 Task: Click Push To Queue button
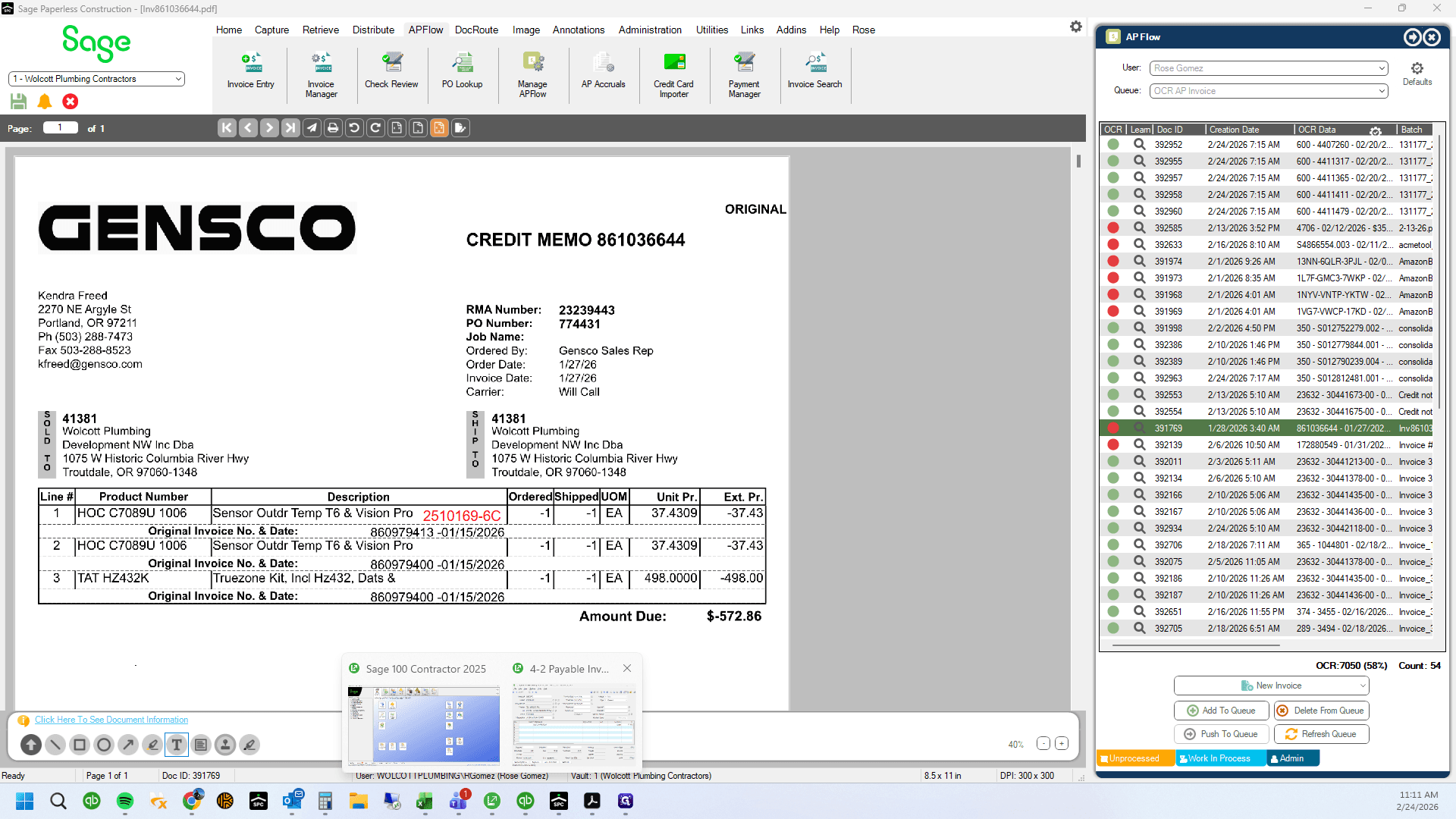point(1221,734)
